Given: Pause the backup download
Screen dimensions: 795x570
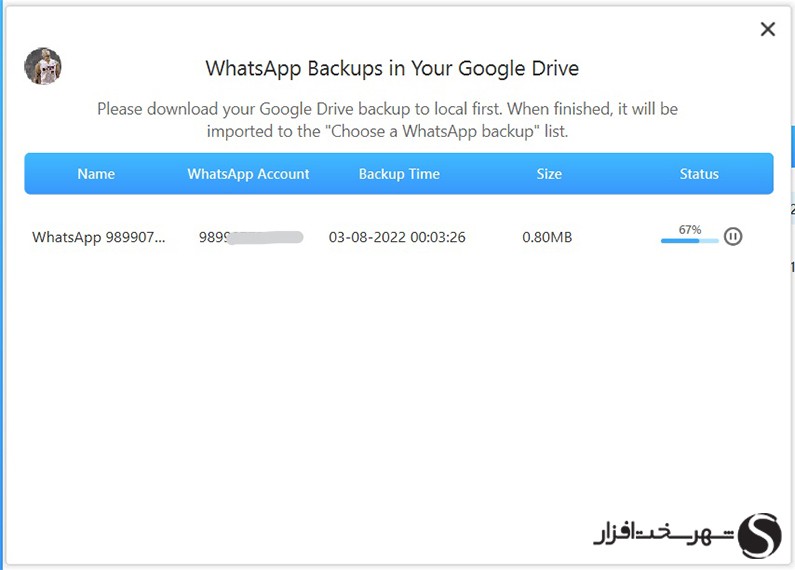Looking at the screenshot, I should pos(733,236).
